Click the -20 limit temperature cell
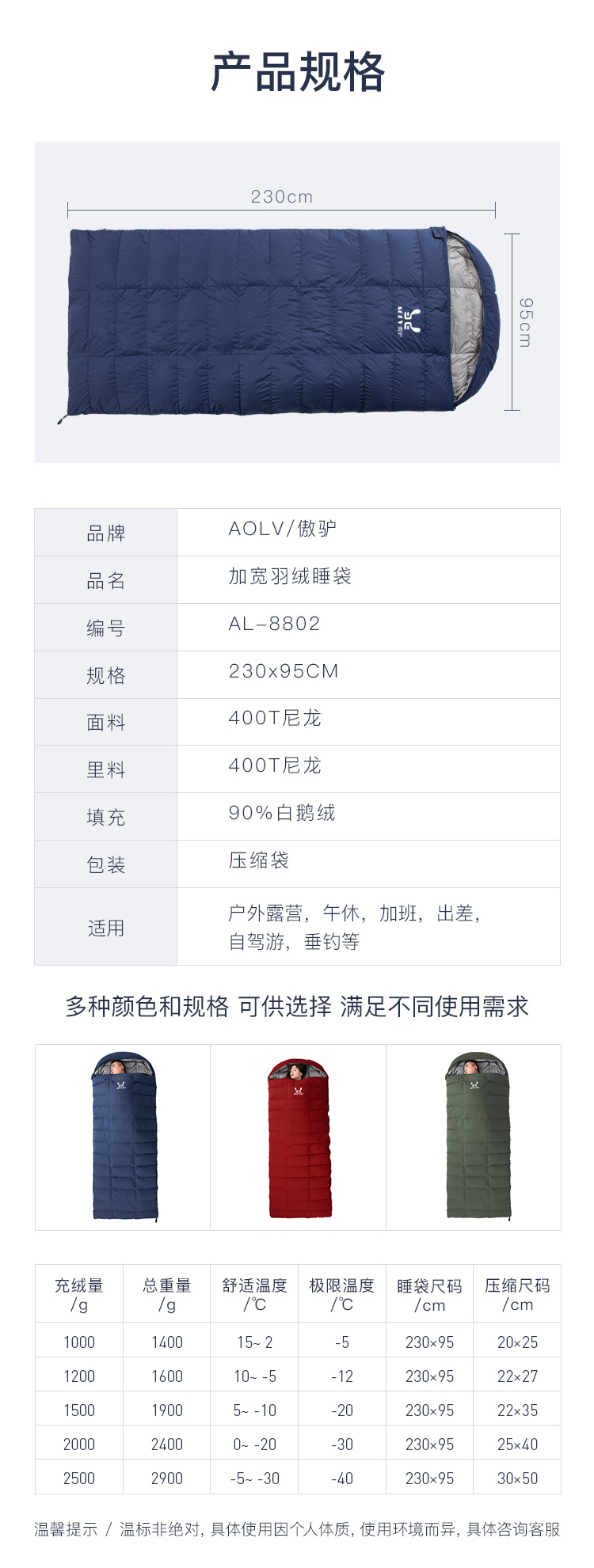594x1568 pixels. coord(341,1410)
